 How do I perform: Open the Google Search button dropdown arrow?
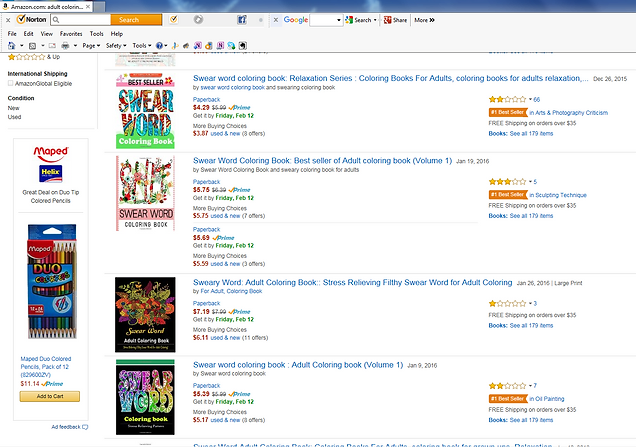click(x=375, y=20)
